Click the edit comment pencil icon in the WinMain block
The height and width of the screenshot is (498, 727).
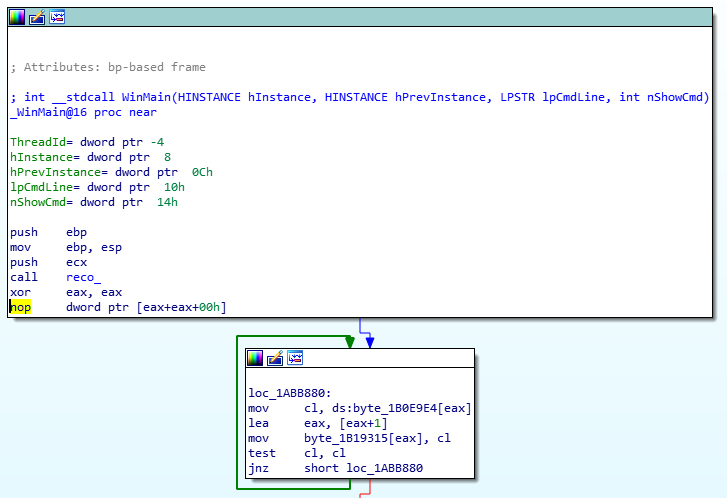pyautogui.click(x=37, y=17)
